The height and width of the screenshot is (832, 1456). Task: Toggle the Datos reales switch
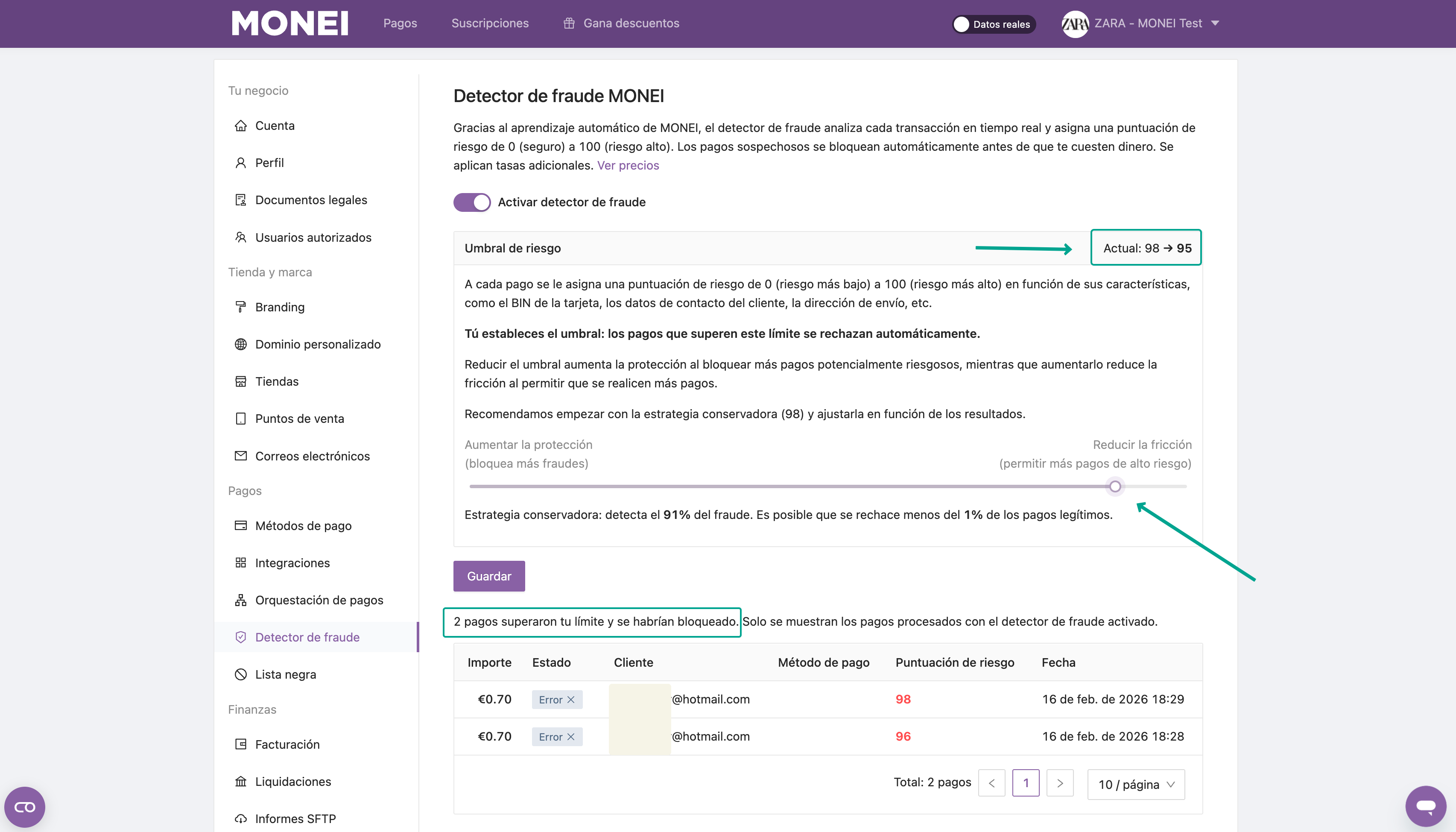[x=993, y=24]
